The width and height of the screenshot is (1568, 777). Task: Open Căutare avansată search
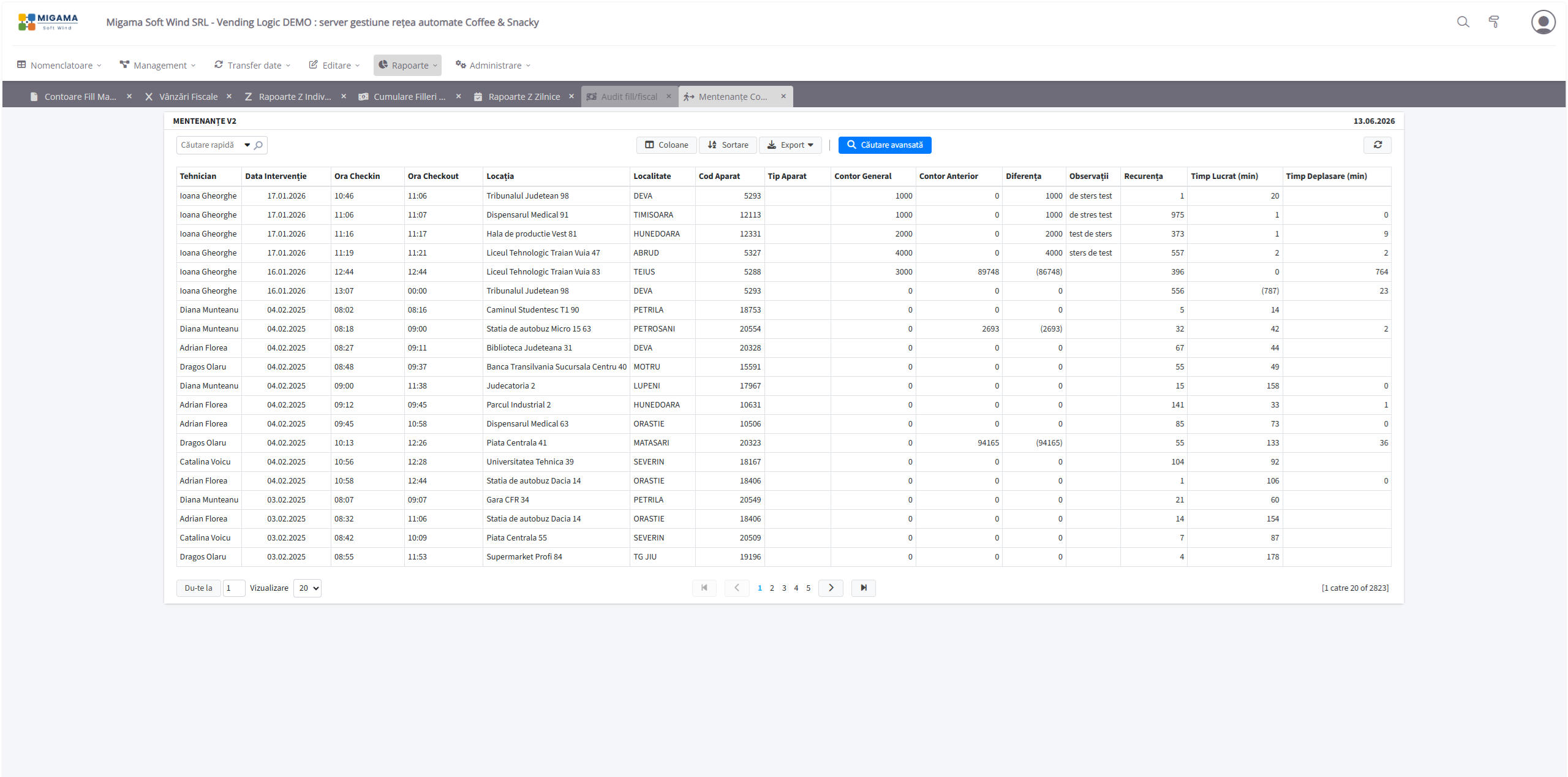pyautogui.click(x=885, y=145)
